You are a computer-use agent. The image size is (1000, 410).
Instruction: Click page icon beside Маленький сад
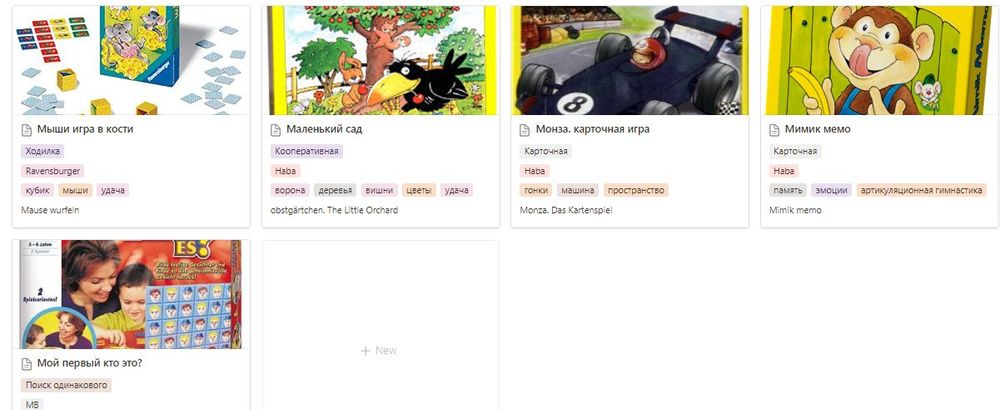coord(276,130)
